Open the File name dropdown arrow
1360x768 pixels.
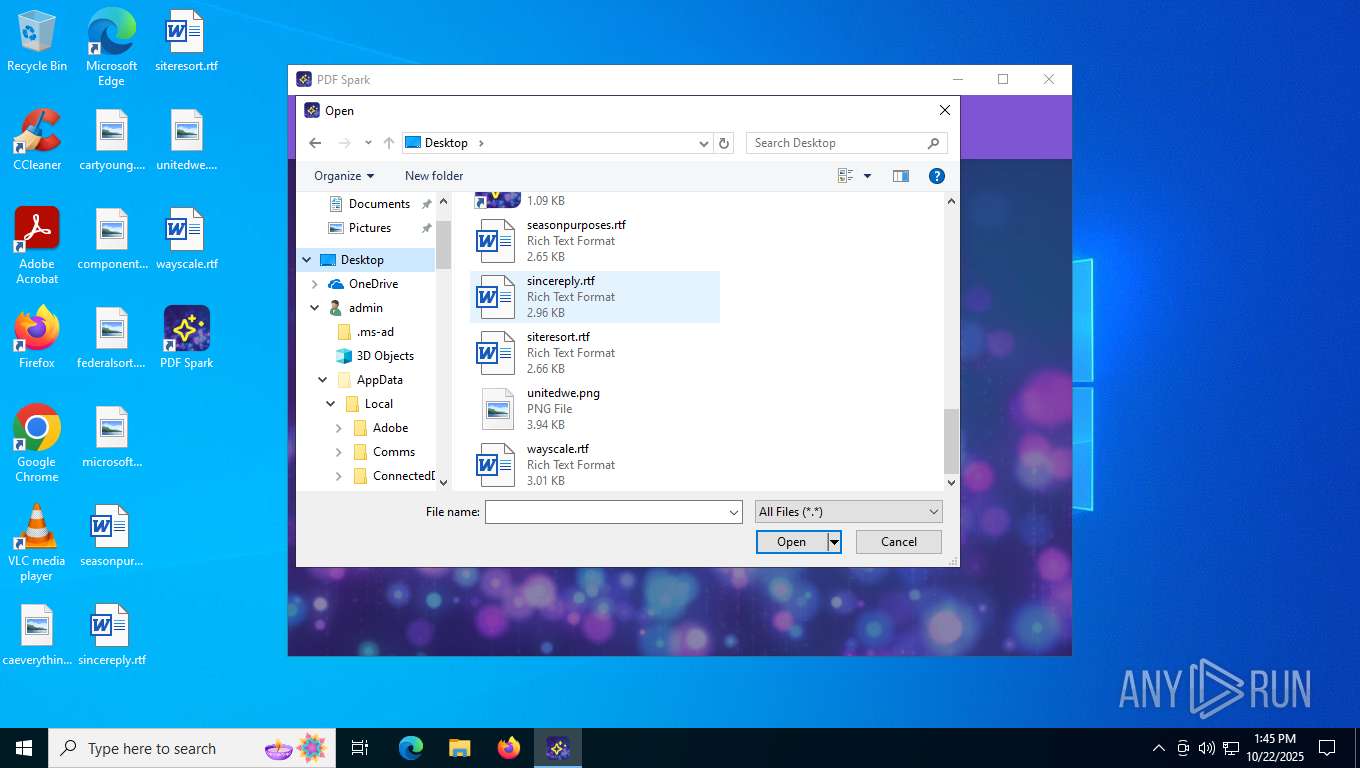point(734,512)
